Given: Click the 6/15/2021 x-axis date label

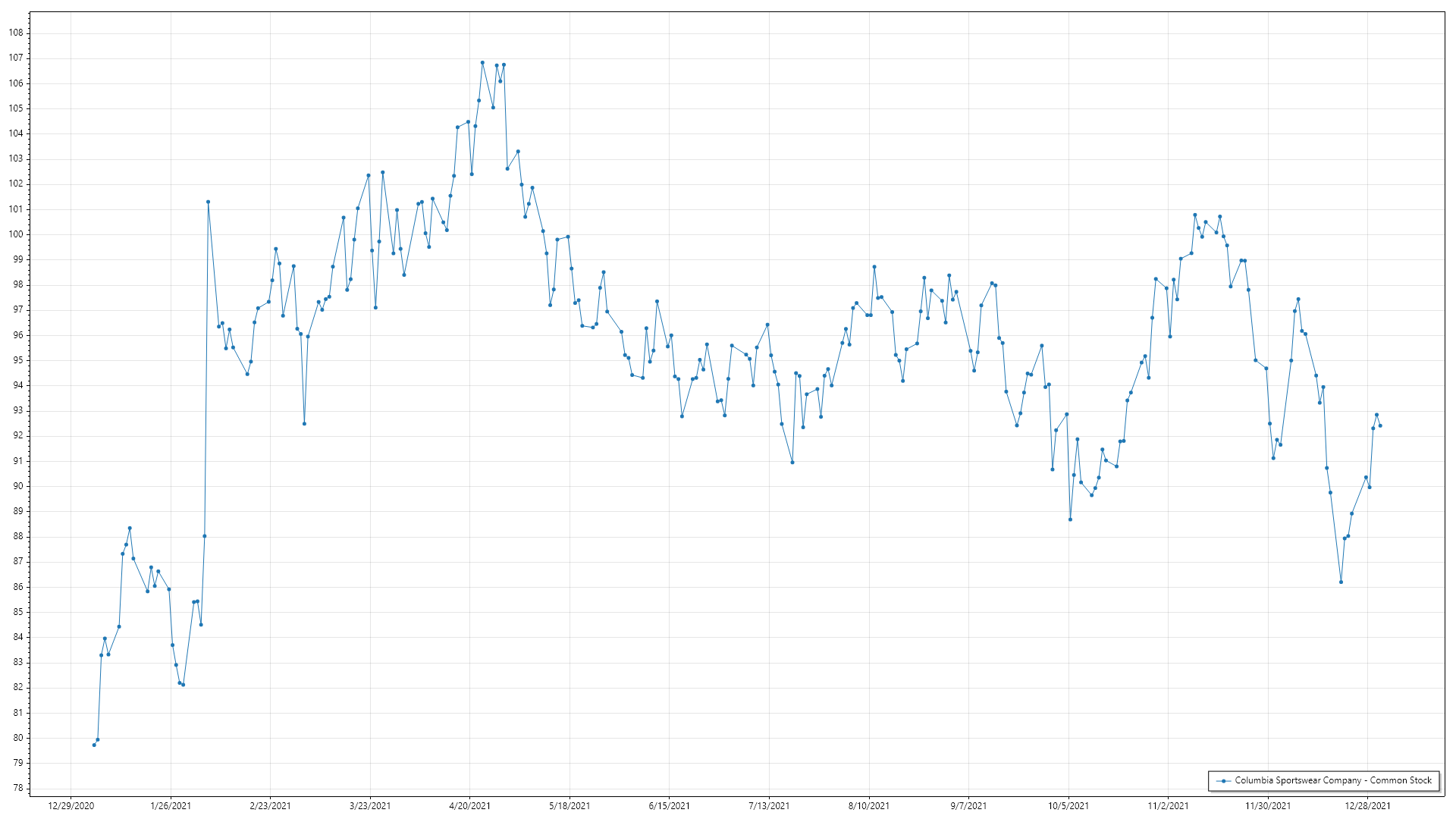Looking at the screenshot, I should (670, 805).
